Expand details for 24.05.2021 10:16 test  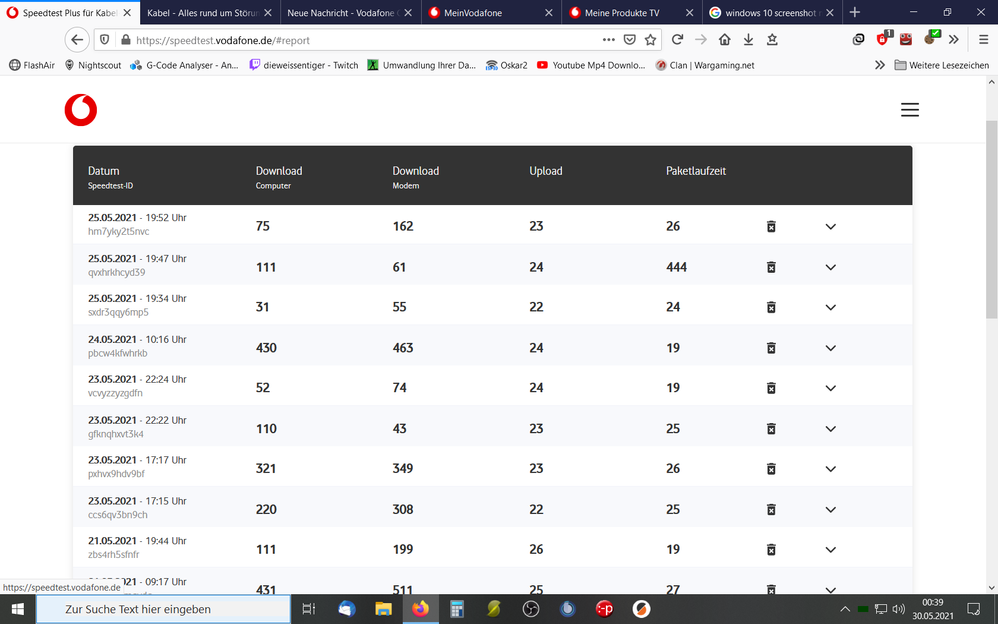(x=831, y=348)
